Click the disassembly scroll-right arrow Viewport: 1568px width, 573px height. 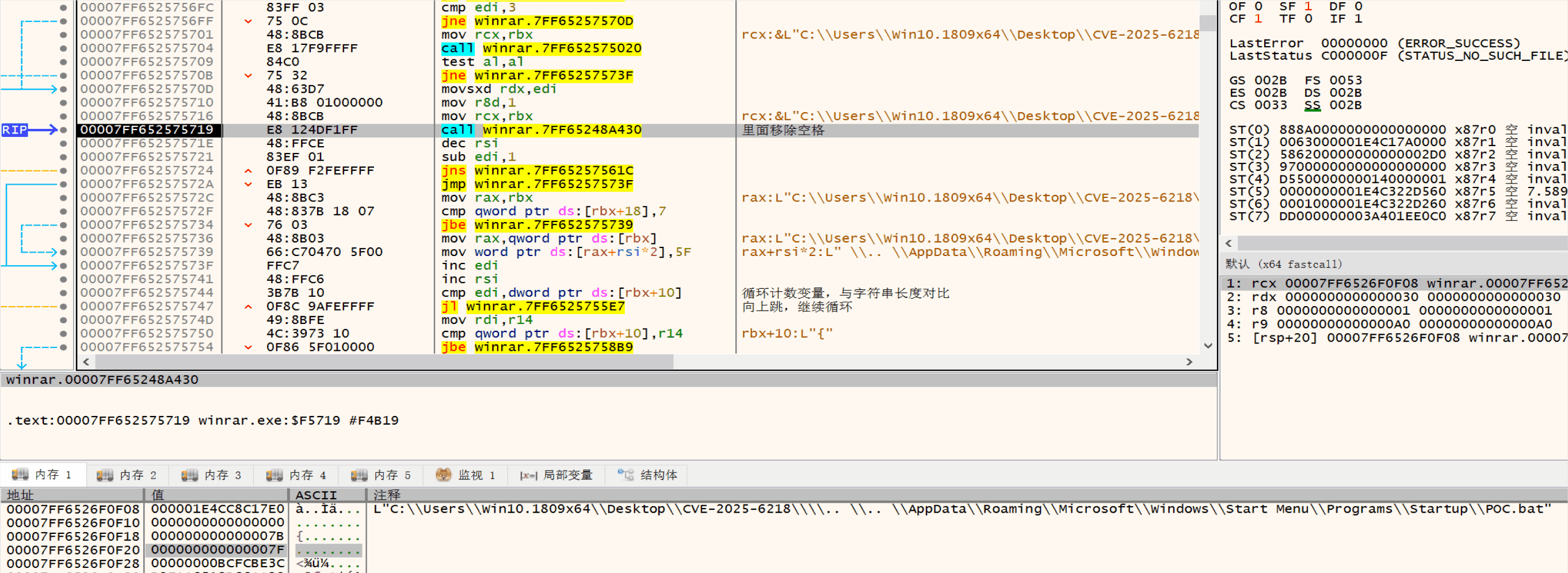coord(1189,362)
